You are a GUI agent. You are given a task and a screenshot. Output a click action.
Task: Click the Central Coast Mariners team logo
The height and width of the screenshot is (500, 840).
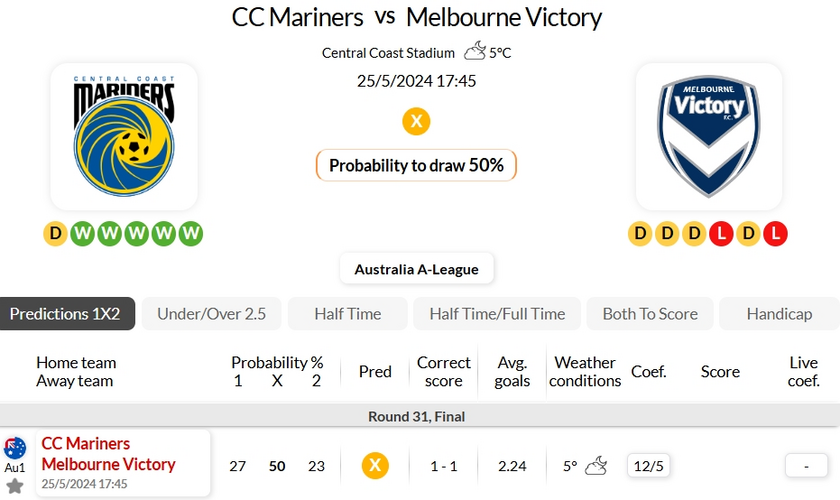click(124, 136)
